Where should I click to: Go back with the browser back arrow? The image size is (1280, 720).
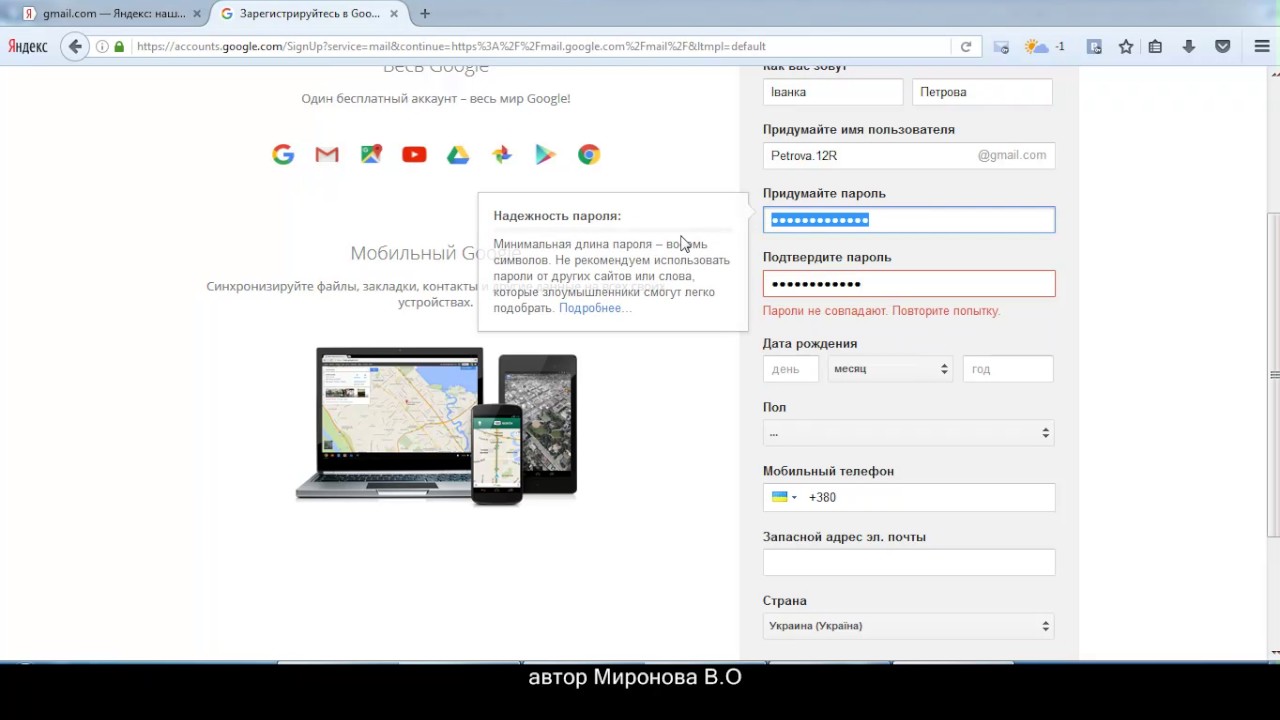pyautogui.click(x=75, y=46)
